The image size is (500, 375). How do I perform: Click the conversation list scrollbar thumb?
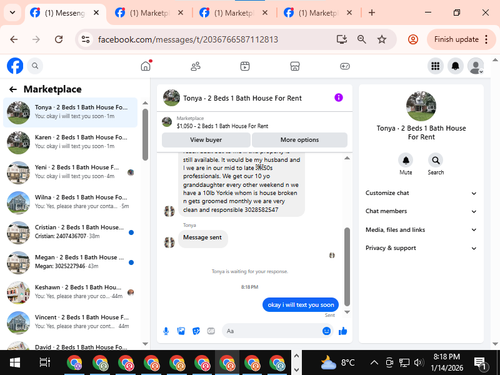(x=145, y=135)
